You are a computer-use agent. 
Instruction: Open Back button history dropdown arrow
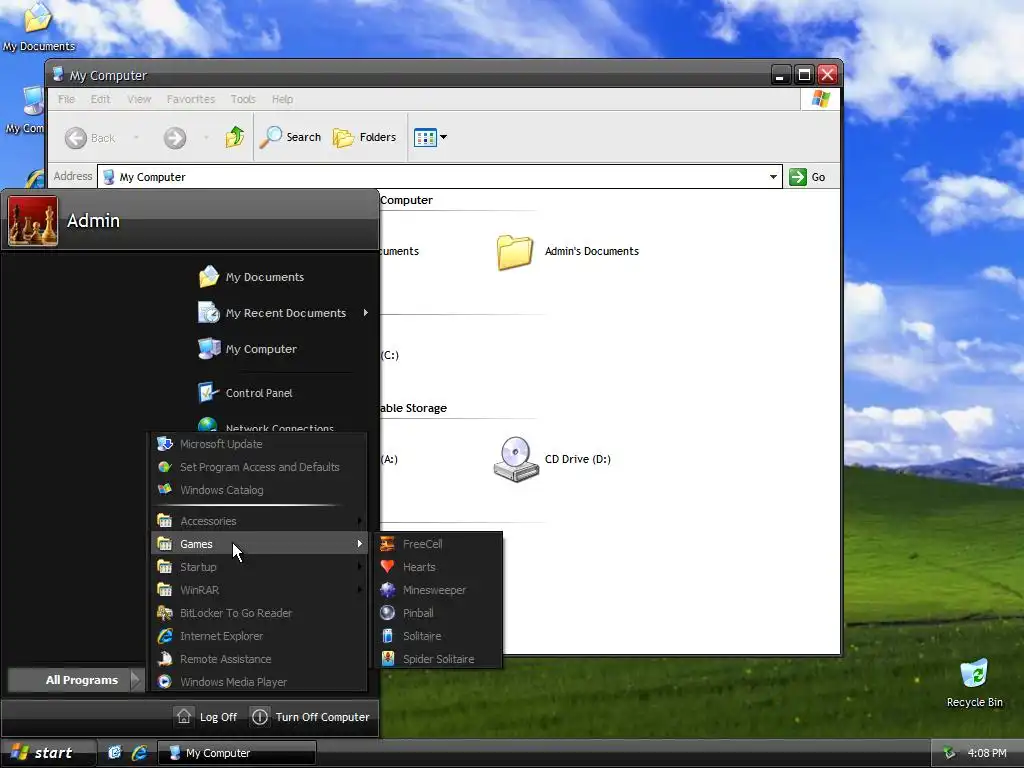coord(136,138)
